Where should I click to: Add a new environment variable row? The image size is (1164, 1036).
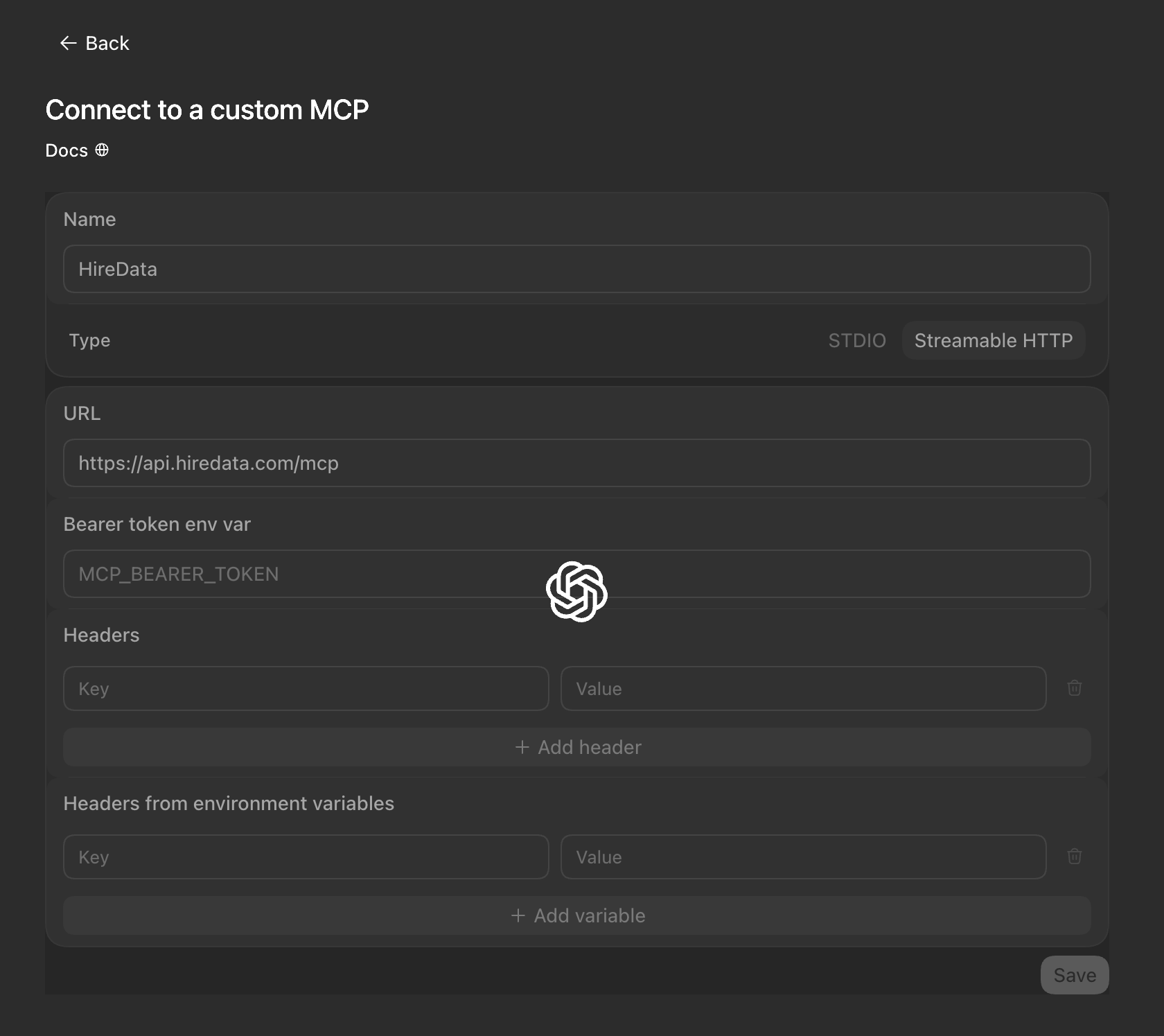point(576,915)
